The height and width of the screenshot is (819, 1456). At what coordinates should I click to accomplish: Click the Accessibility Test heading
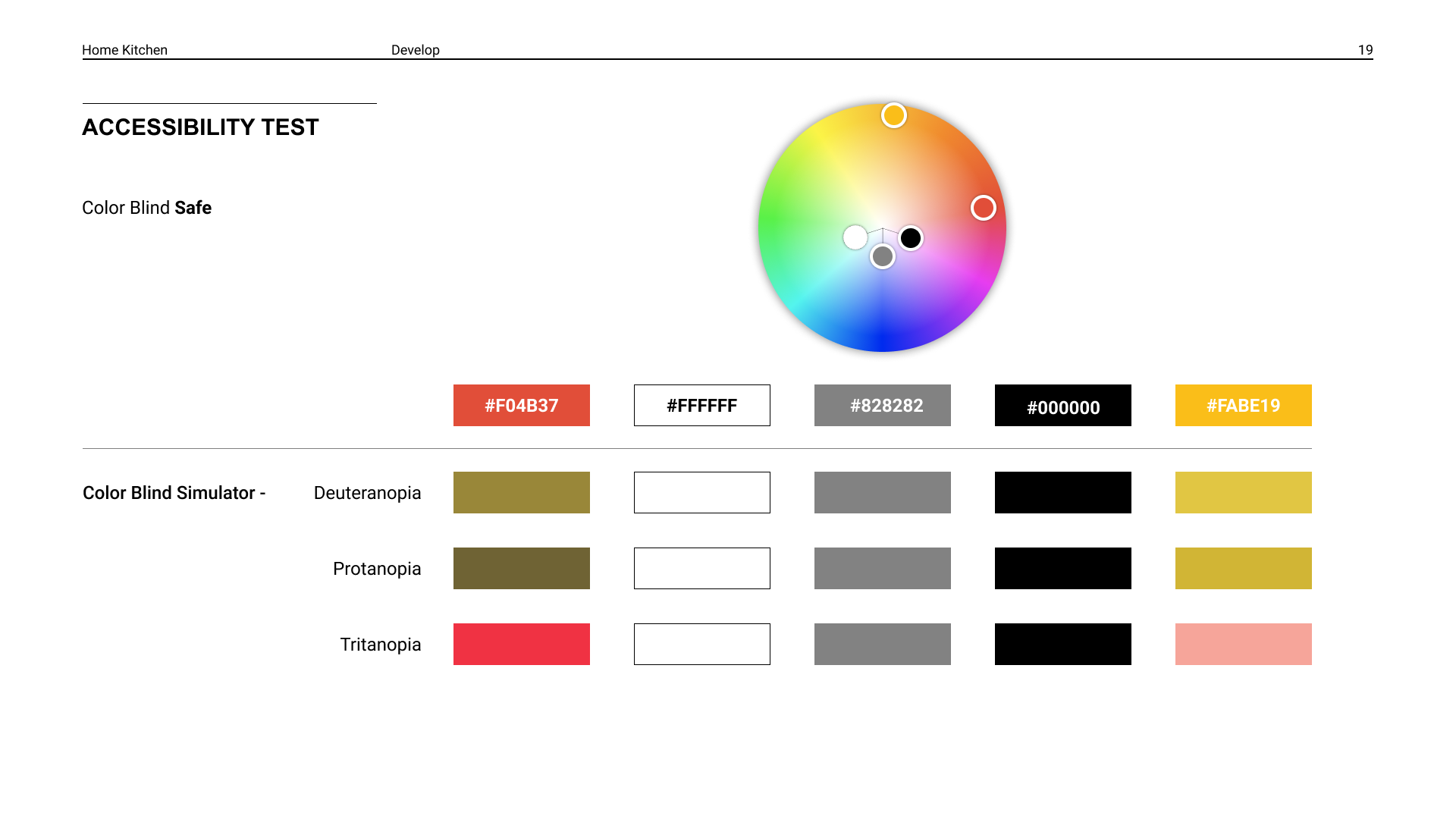(200, 127)
